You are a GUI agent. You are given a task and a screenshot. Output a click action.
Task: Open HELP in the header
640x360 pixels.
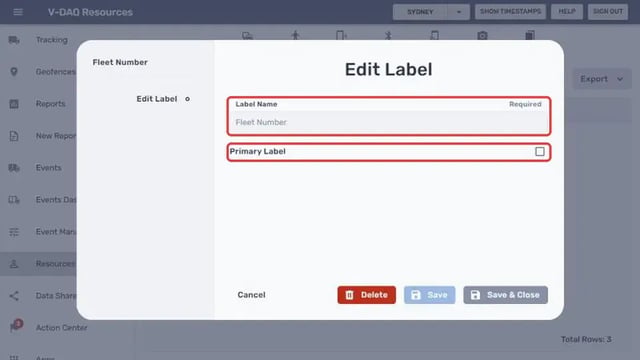click(x=567, y=11)
